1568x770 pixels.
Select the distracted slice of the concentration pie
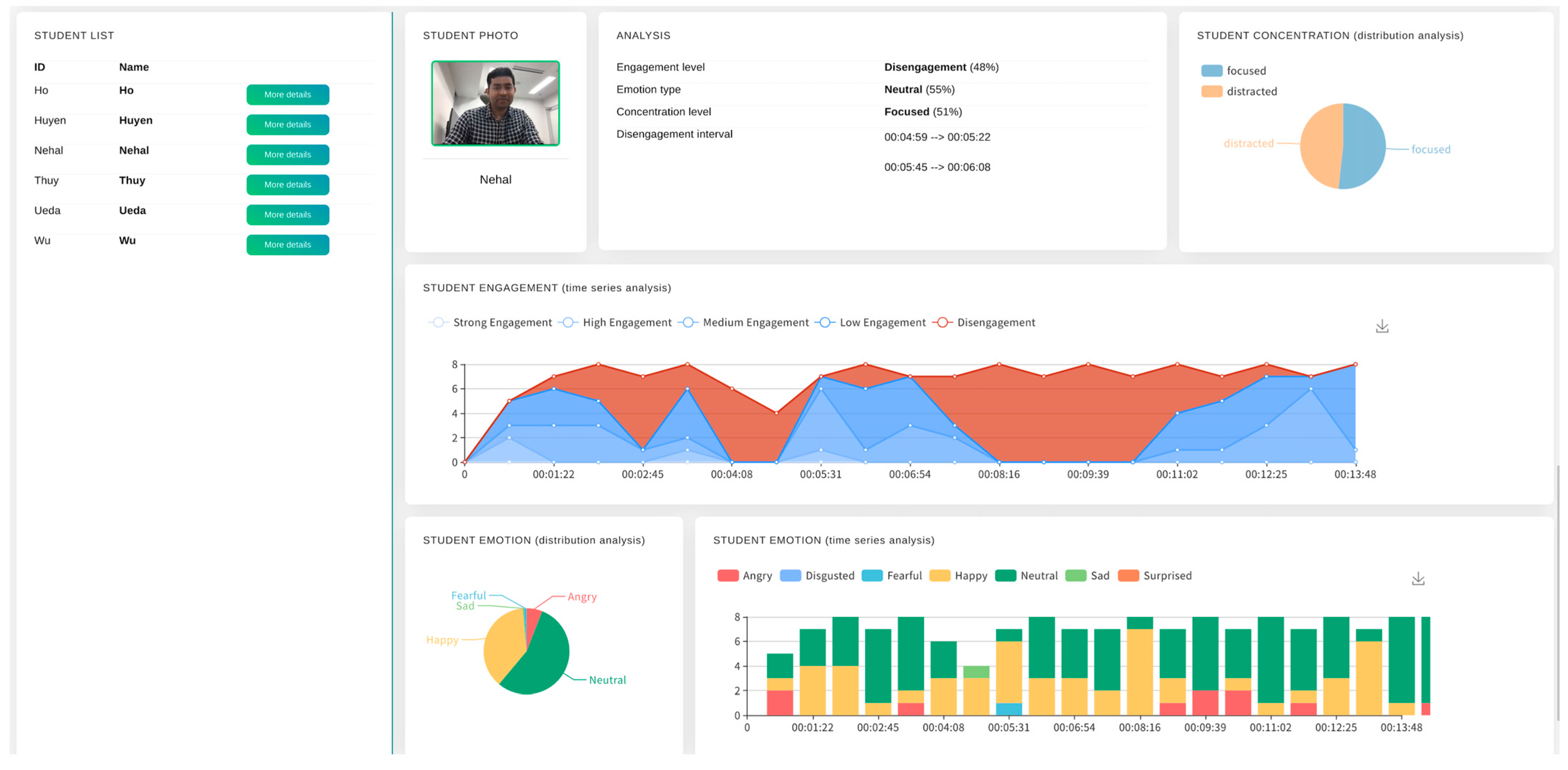pos(1320,146)
